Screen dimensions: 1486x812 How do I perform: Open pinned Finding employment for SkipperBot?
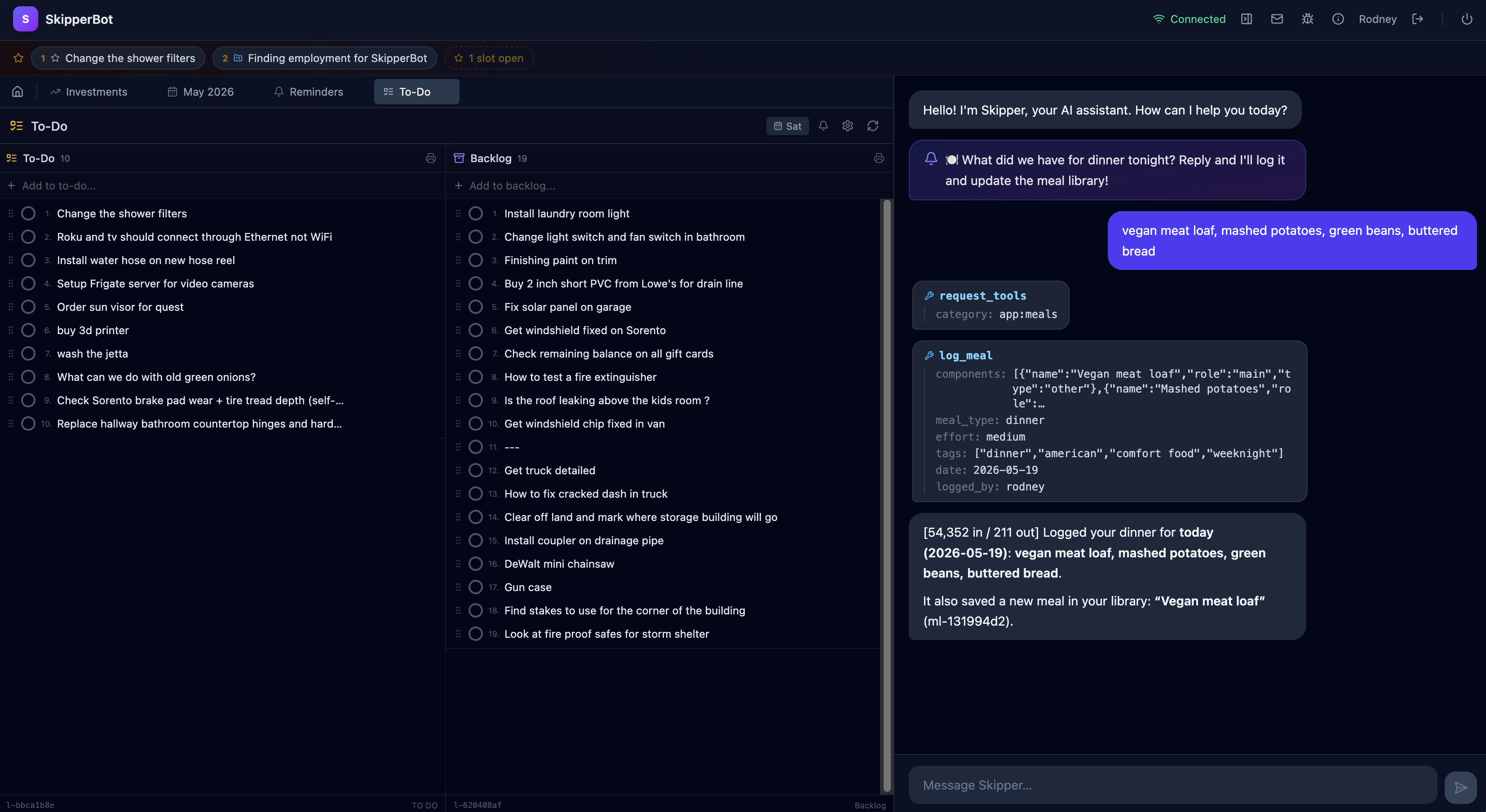[x=325, y=58]
